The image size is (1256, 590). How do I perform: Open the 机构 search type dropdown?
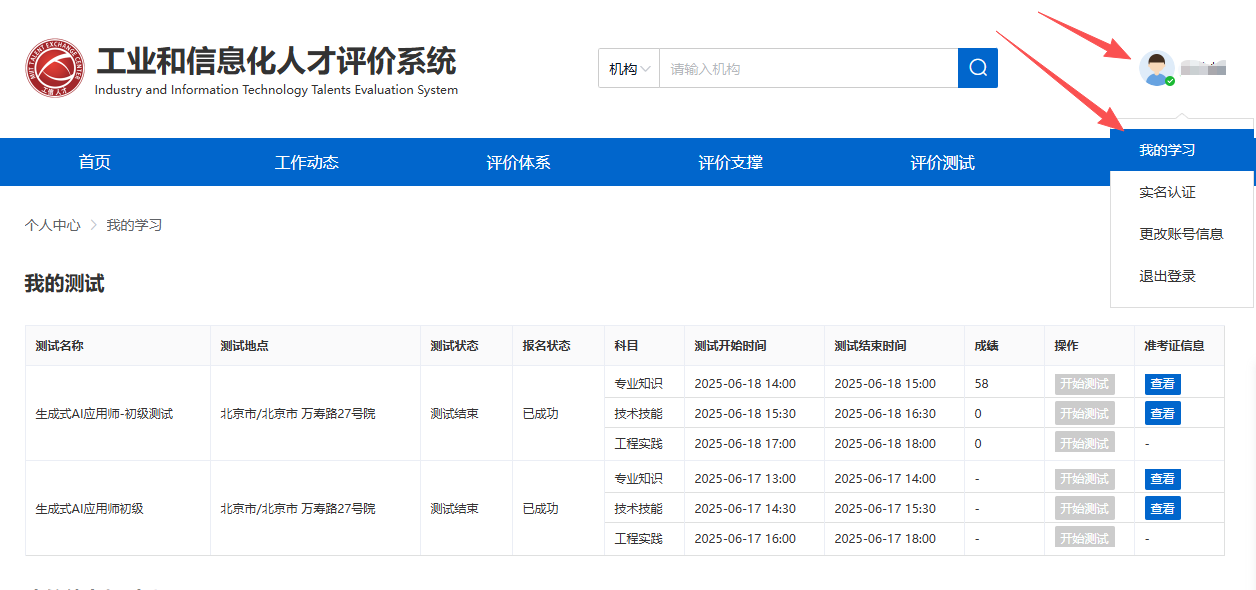click(x=629, y=69)
